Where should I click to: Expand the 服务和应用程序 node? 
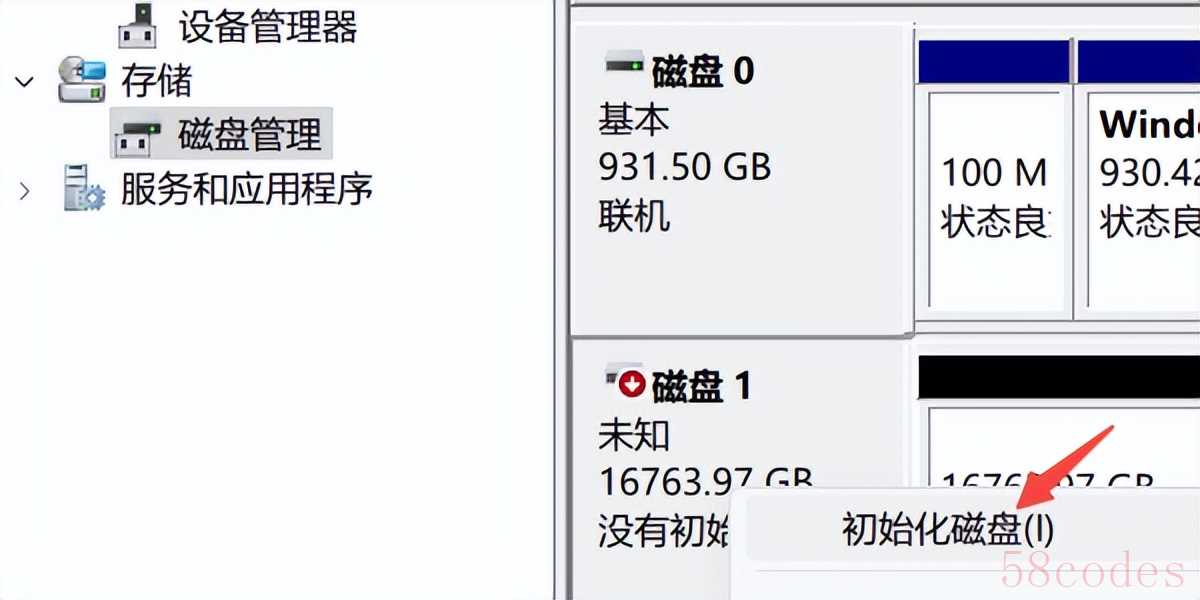(x=25, y=189)
